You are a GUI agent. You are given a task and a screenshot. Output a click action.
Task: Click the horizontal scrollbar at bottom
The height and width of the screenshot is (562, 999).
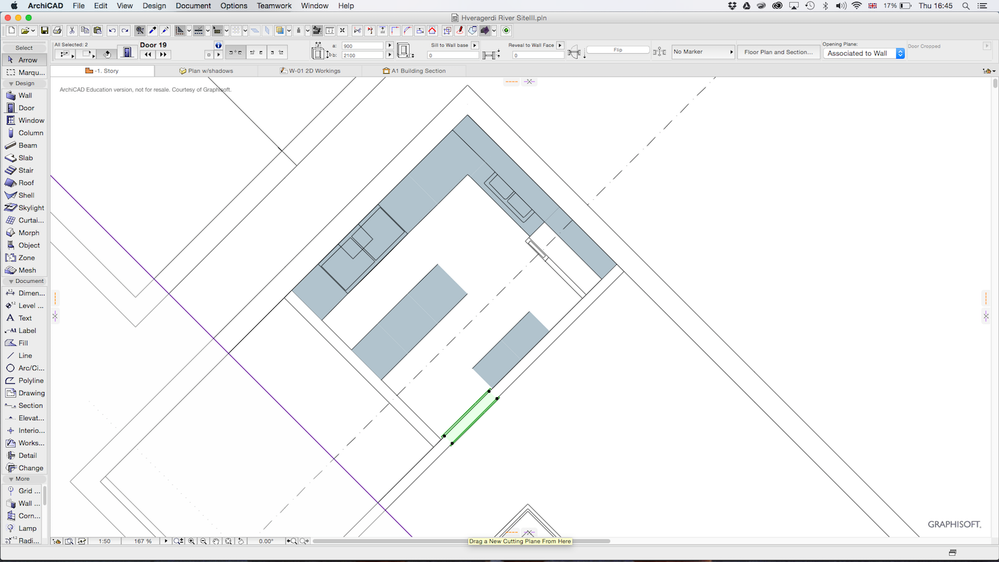pos(460,541)
